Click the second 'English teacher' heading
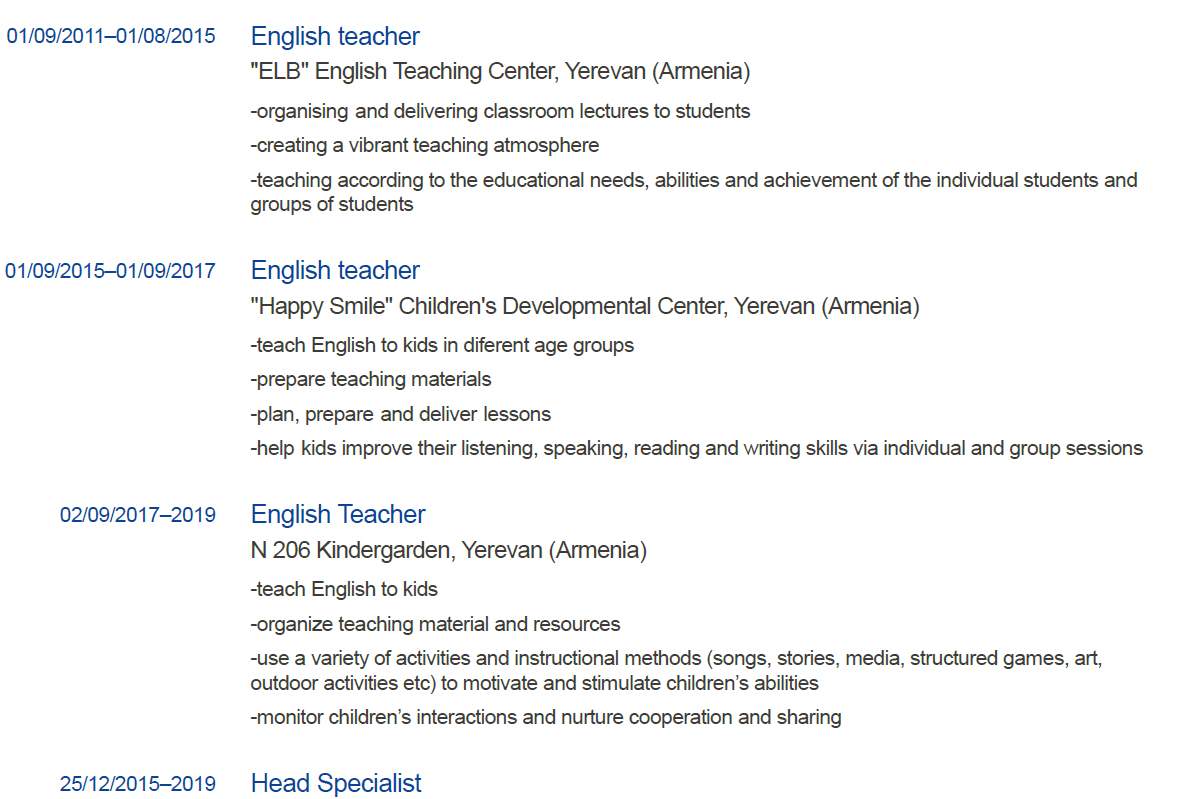Viewport: 1177px width, 799px height. pyautogui.click(x=335, y=270)
